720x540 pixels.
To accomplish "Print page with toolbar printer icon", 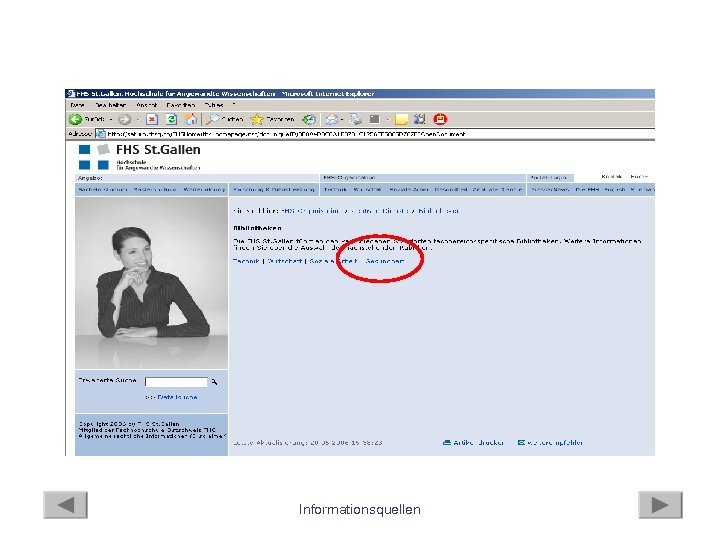I will coord(355,119).
